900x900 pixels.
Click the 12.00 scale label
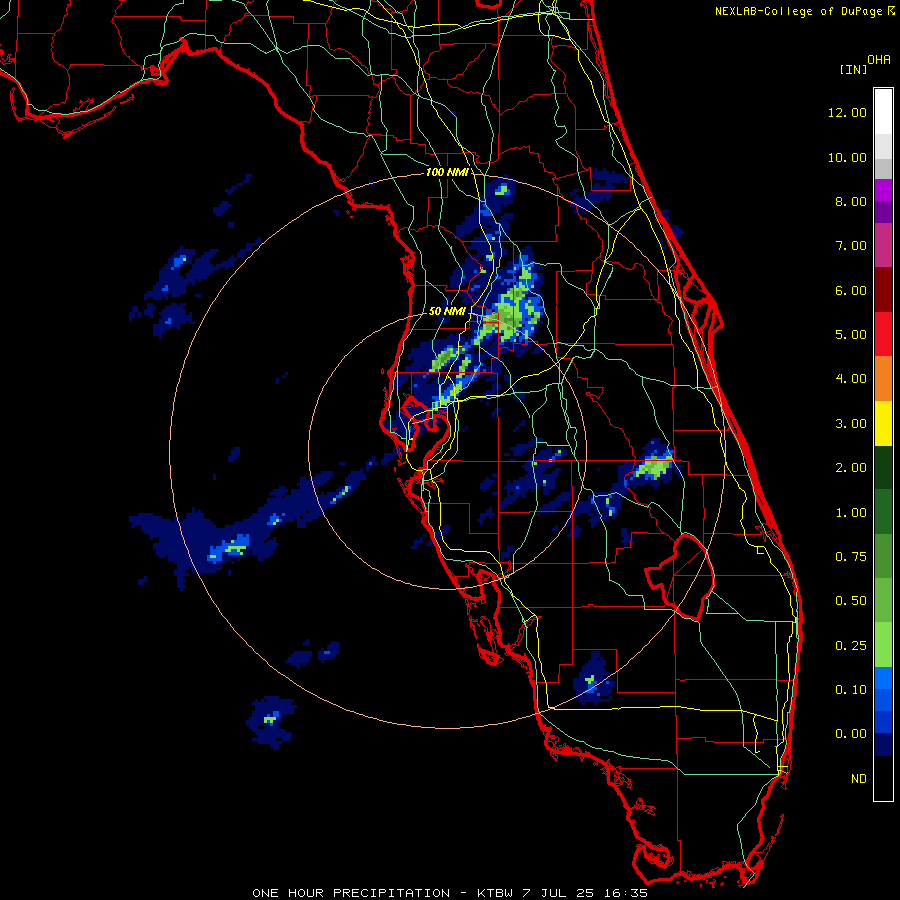(x=847, y=112)
